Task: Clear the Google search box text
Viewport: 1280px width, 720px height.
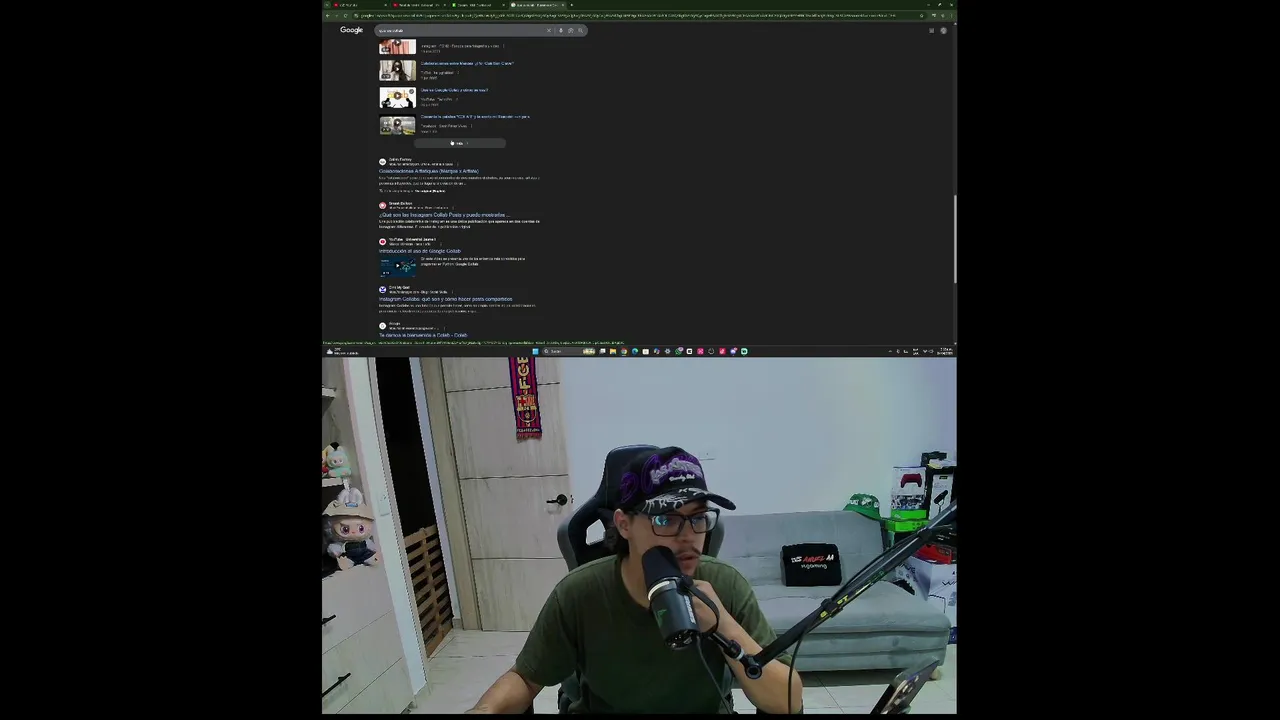Action: click(x=548, y=30)
